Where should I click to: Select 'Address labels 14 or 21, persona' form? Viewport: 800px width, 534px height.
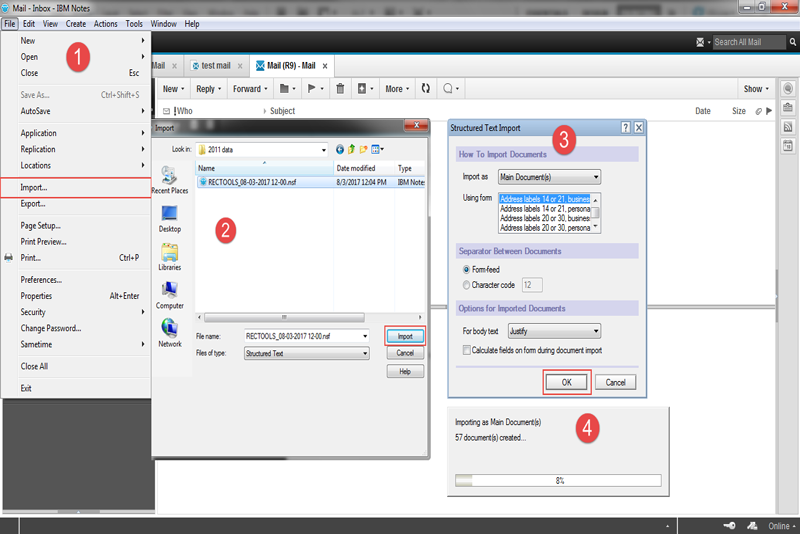click(x=544, y=209)
